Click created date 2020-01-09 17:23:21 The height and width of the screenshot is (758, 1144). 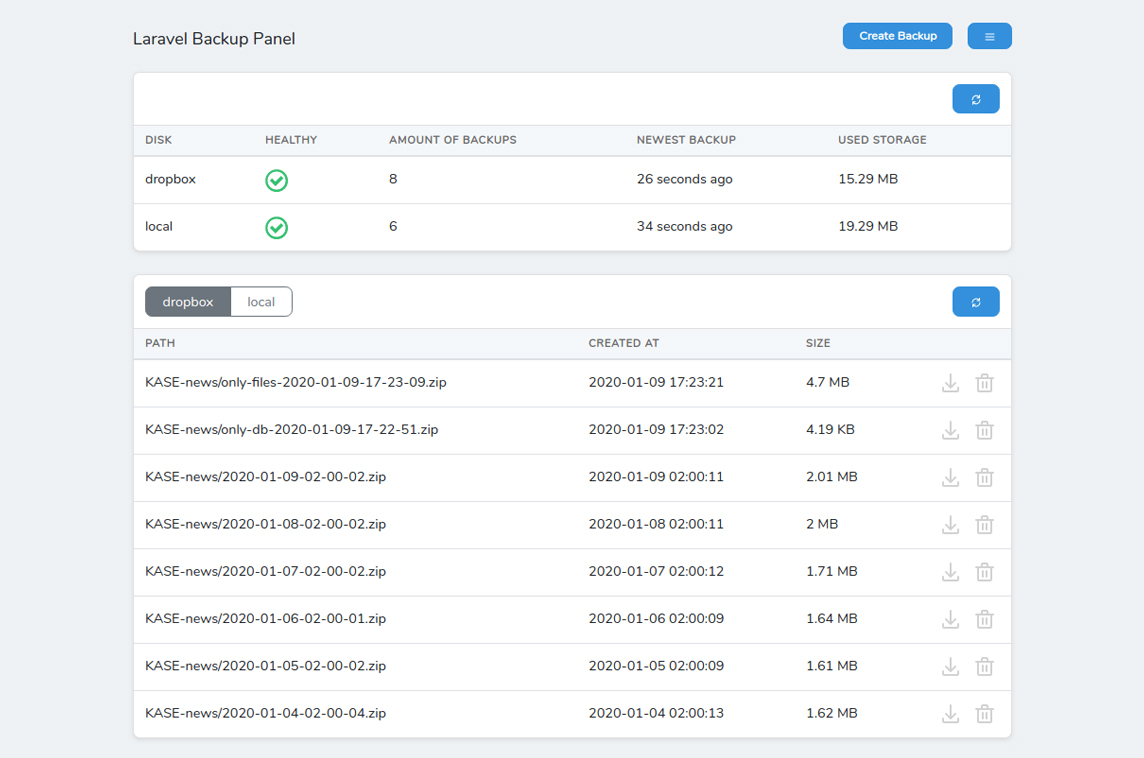click(x=656, y=382)
